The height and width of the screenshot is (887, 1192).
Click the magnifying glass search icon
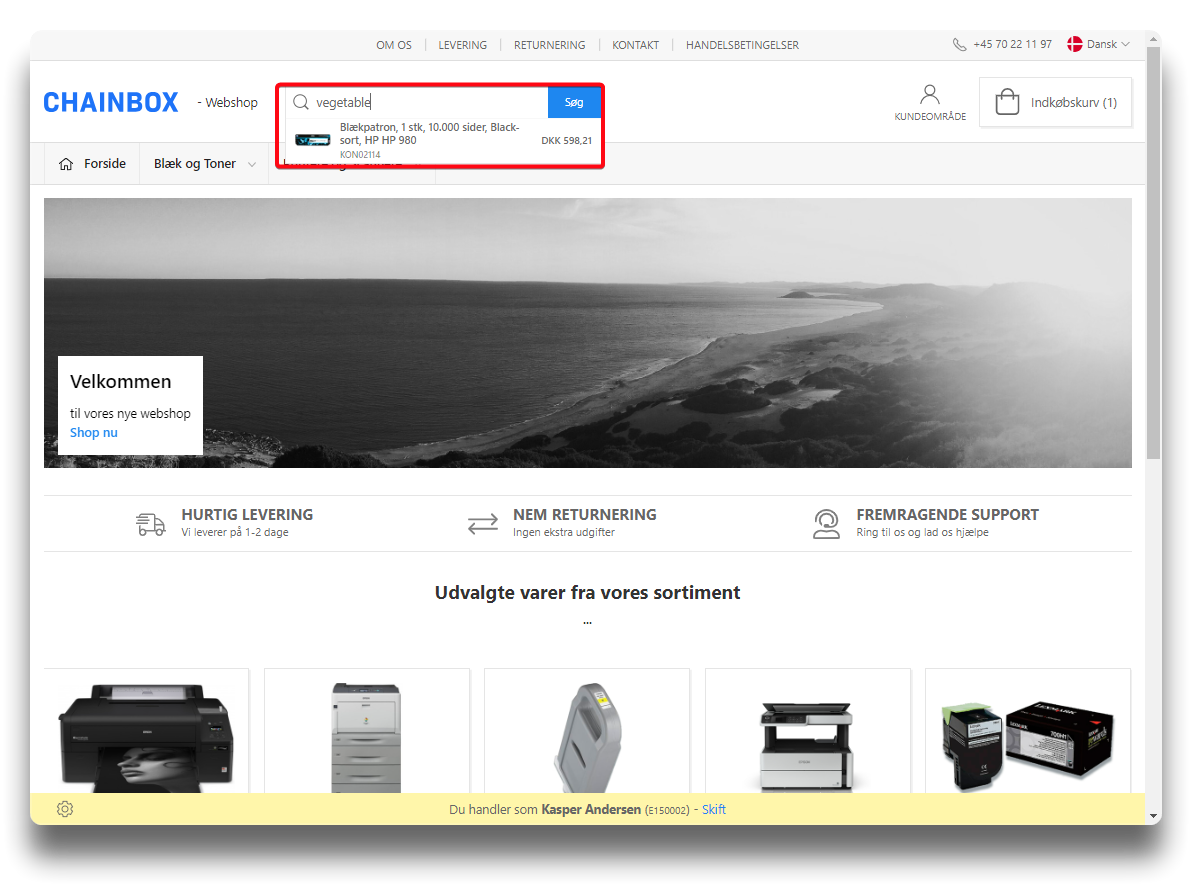point(300,102)
